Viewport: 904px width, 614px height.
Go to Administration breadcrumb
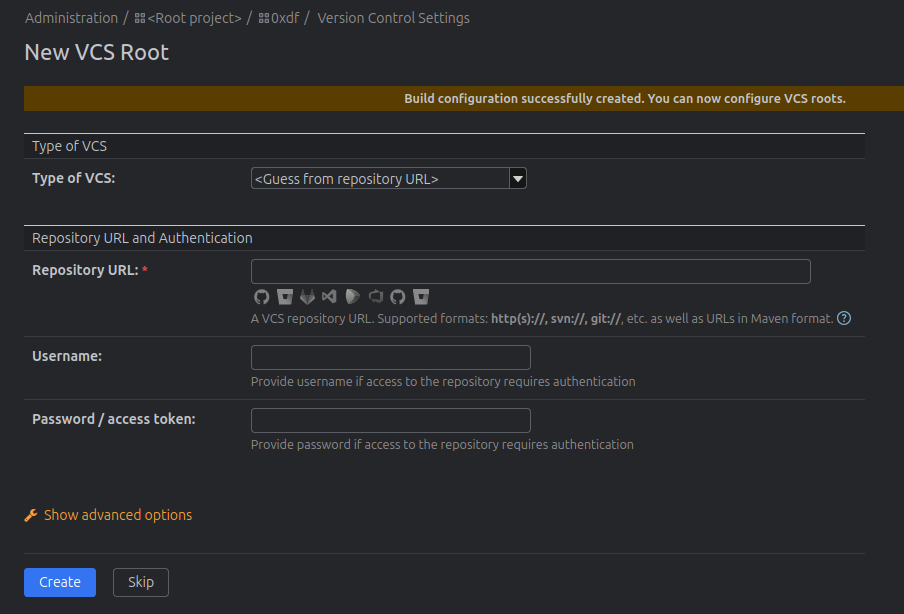(71, 18)
